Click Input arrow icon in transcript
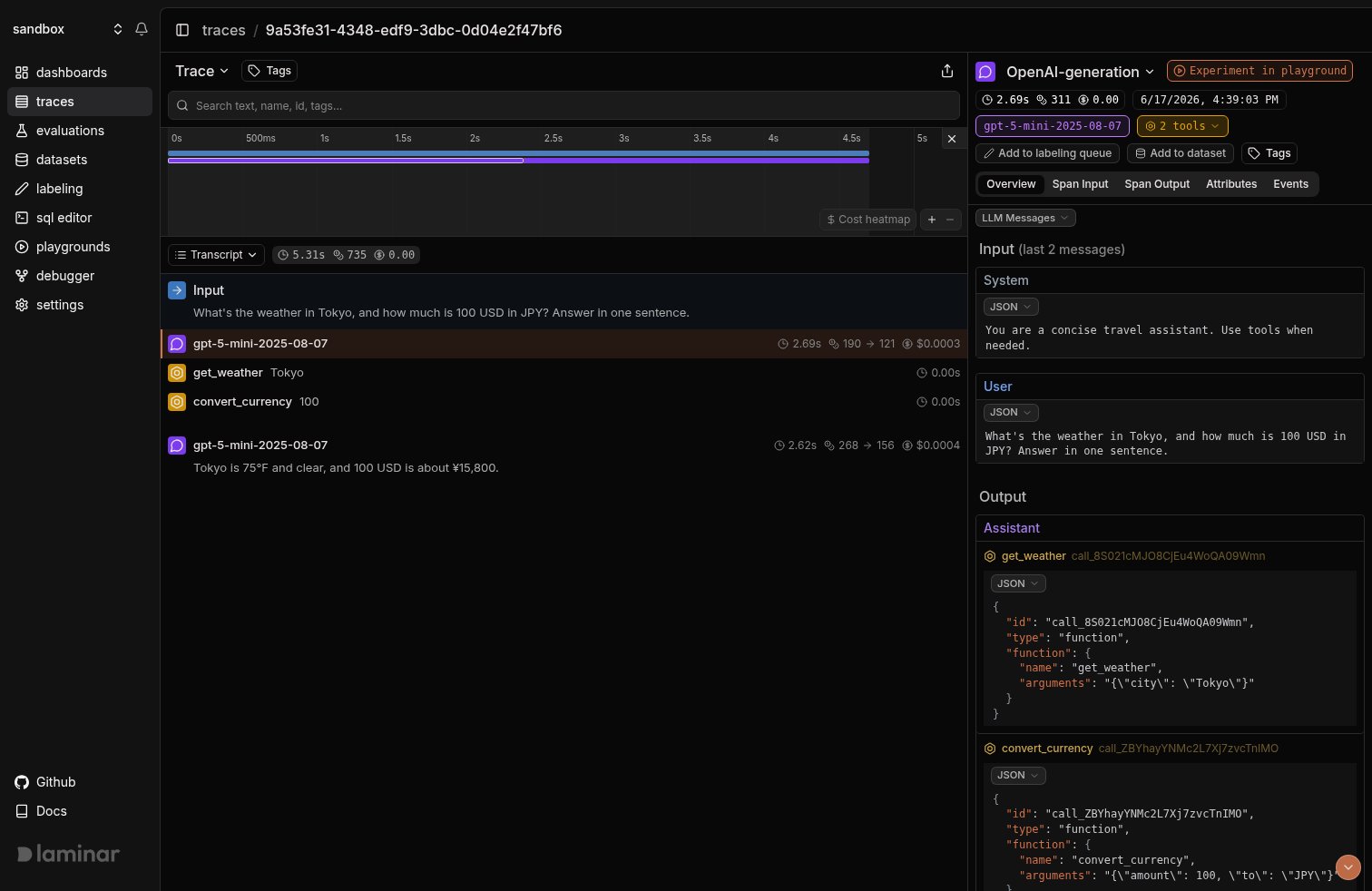The height and width of the screenshot is (891, 1372). pyautogui.click(x=177, y=290)
